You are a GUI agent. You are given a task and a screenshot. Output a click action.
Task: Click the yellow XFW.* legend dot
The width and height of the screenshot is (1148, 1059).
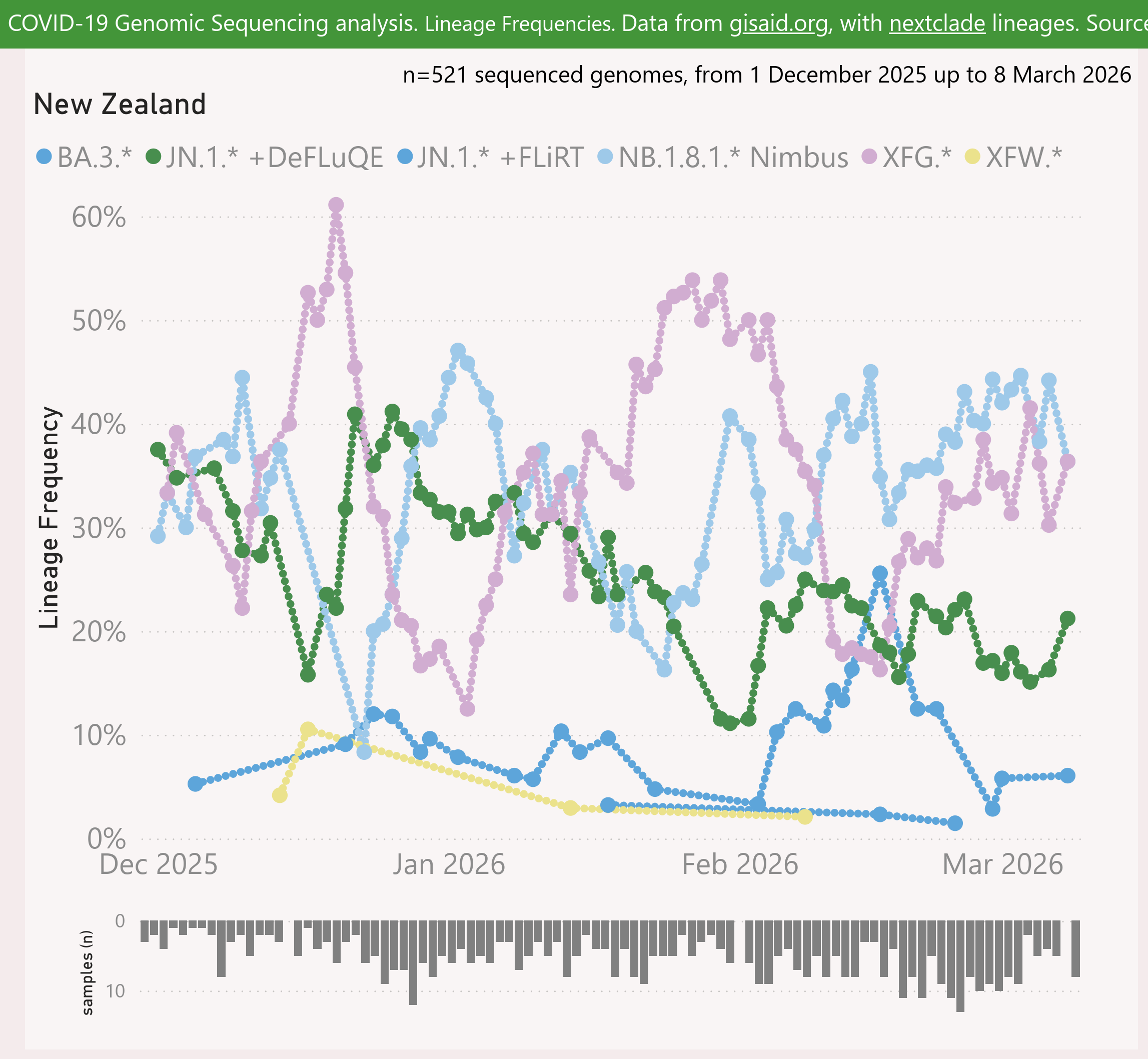pos(972,157)
